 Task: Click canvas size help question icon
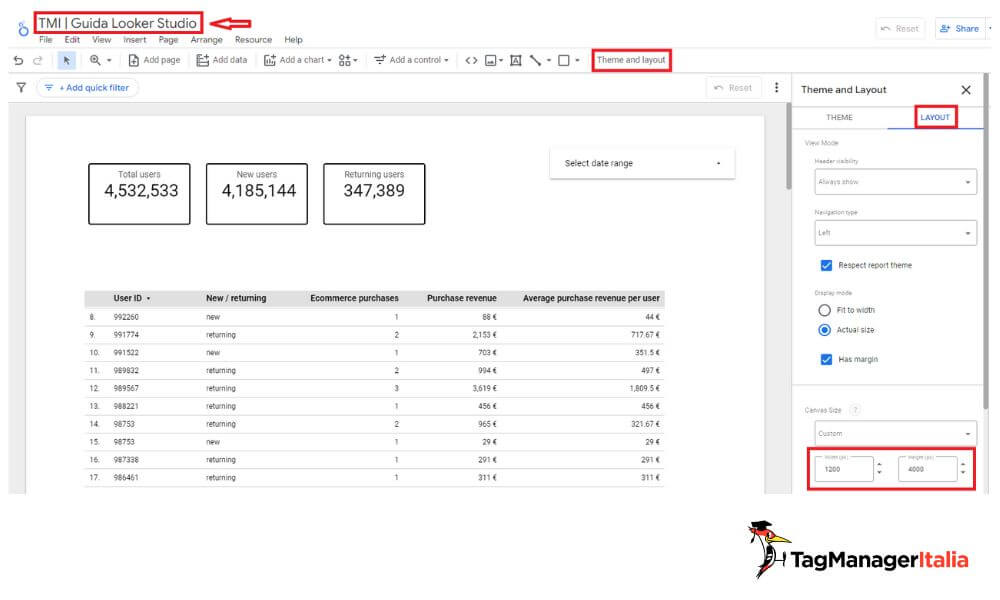pos(855,410)
